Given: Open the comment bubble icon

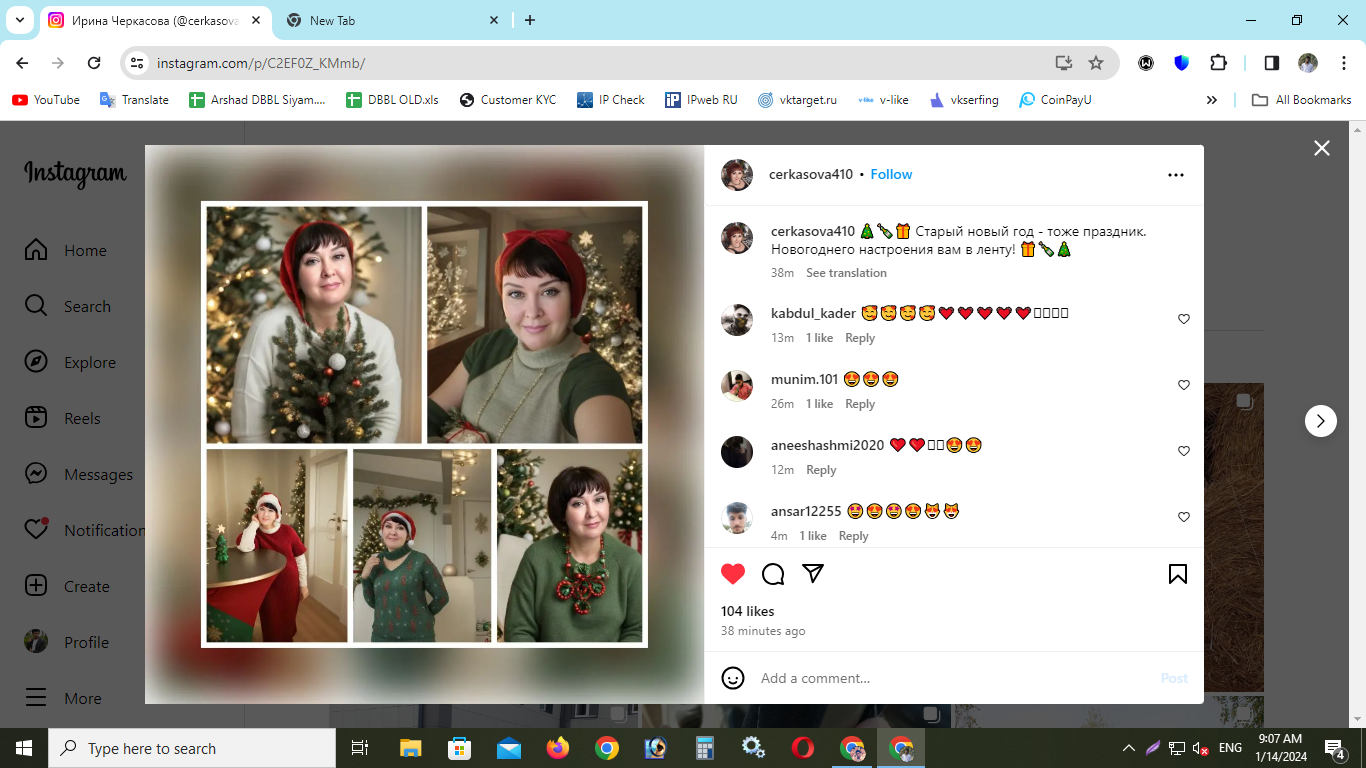Looking at the screenshot, I should pyautogui.click(x=773, y=574).
